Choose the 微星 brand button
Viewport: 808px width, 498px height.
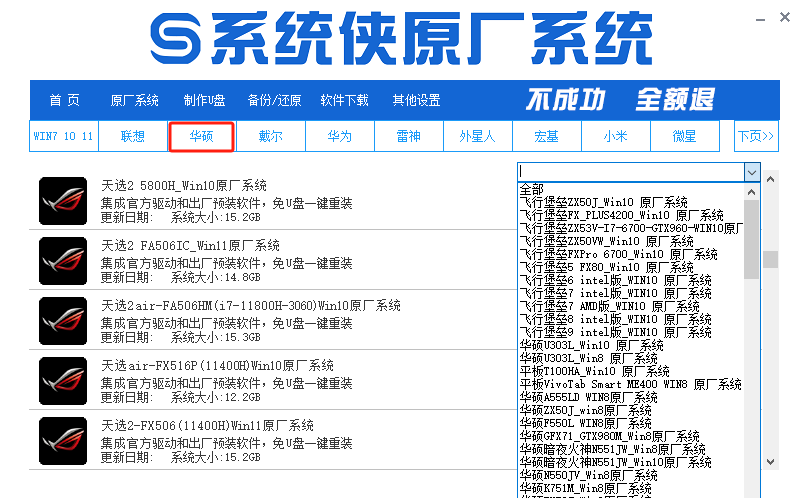coord(685,136)
